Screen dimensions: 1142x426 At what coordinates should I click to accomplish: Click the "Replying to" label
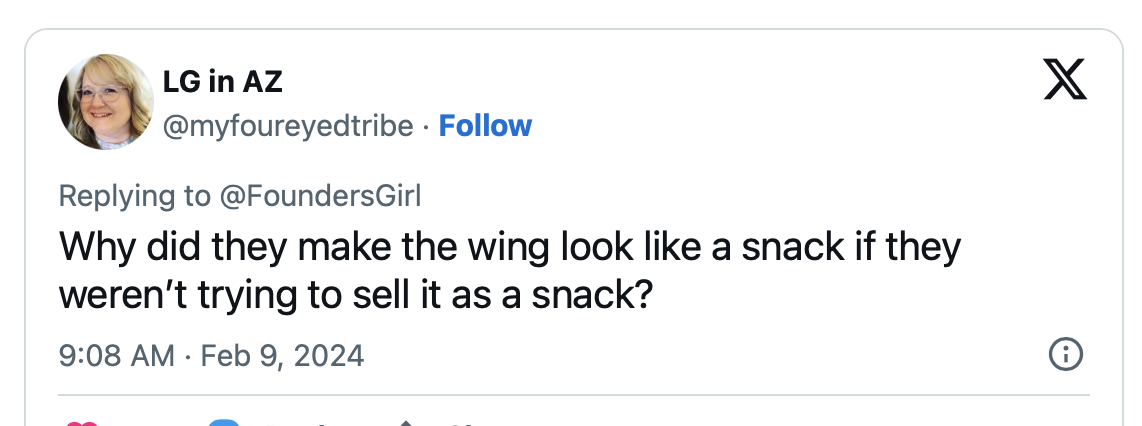[135, 195]
